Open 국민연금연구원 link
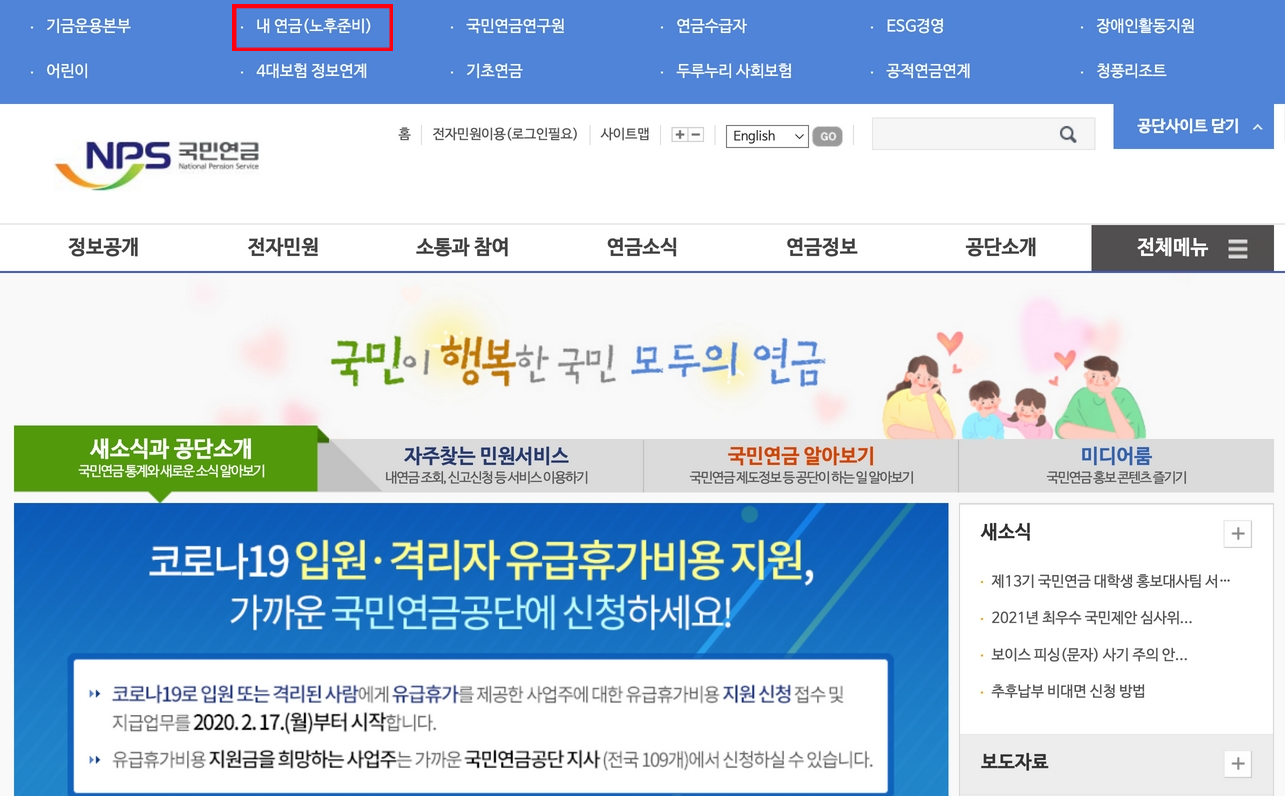The image size is (1285, 796). point(515,26)
